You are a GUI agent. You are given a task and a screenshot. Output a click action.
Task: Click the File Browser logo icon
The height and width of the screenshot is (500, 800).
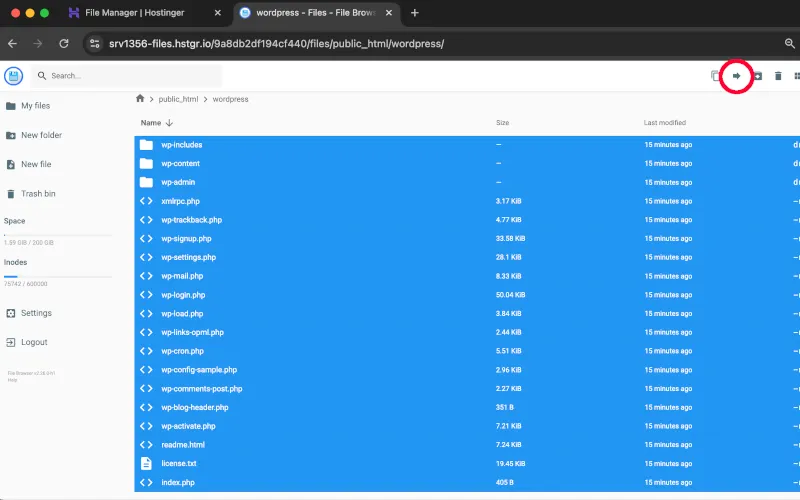(14, 76)
